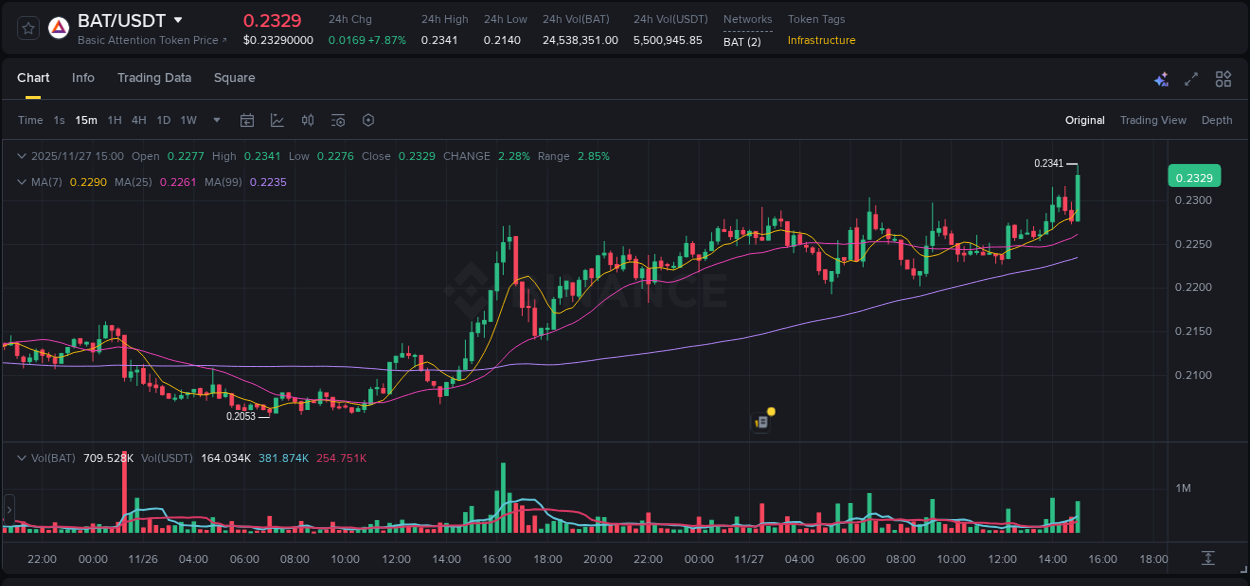The image size is (1250, 586).
Task: Select the line chart style icon
Action: coord(277,119)
